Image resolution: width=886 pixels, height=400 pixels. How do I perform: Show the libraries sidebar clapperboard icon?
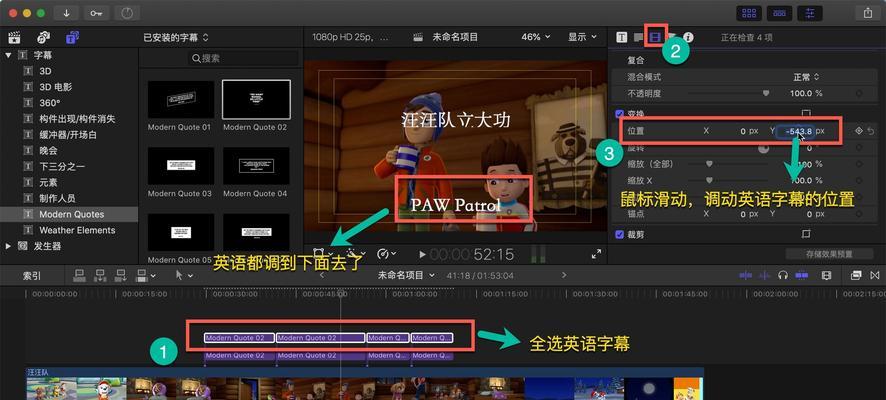click(x=14, y=37)
